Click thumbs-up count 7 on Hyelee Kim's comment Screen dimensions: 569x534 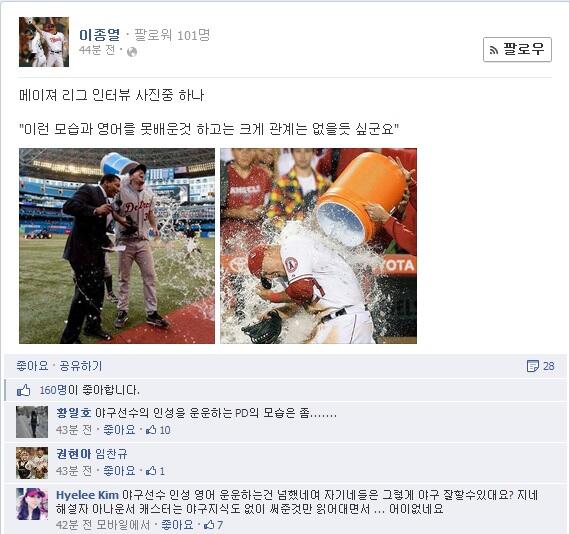click(x=214, y=525)
